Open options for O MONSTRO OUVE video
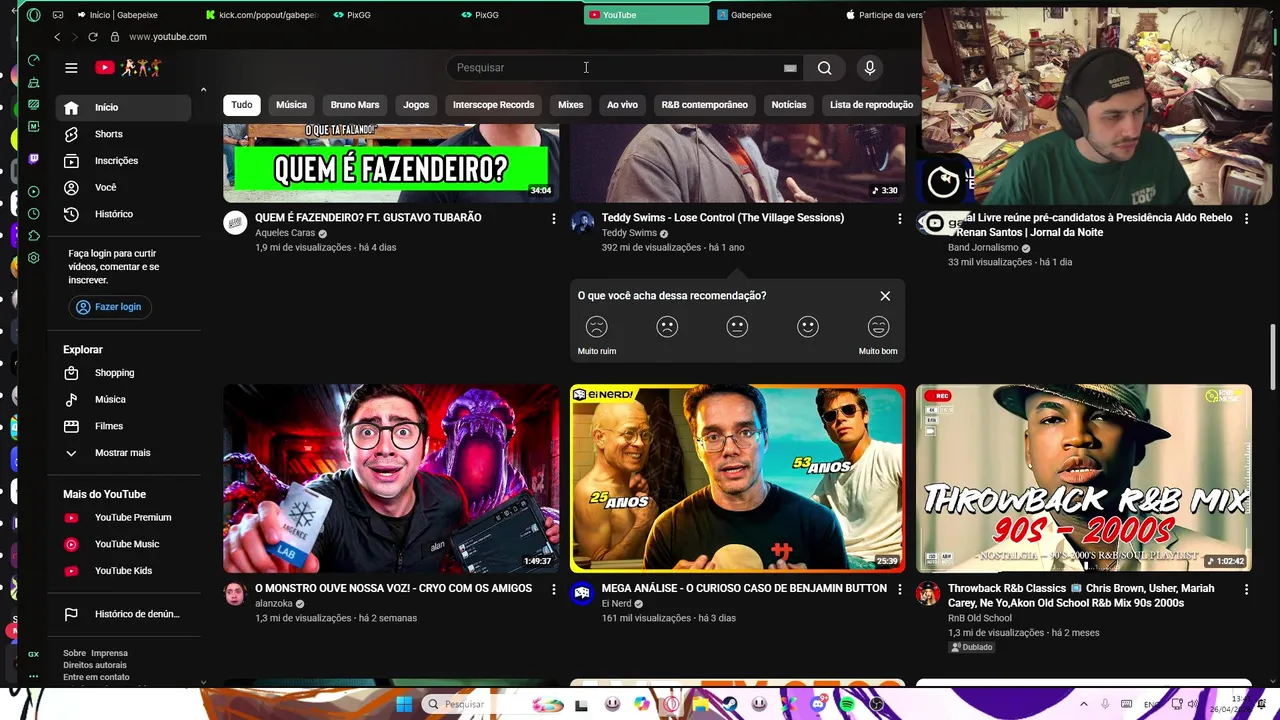The image size is (1280, 720). pyautogui.click(x=553, y=590)
